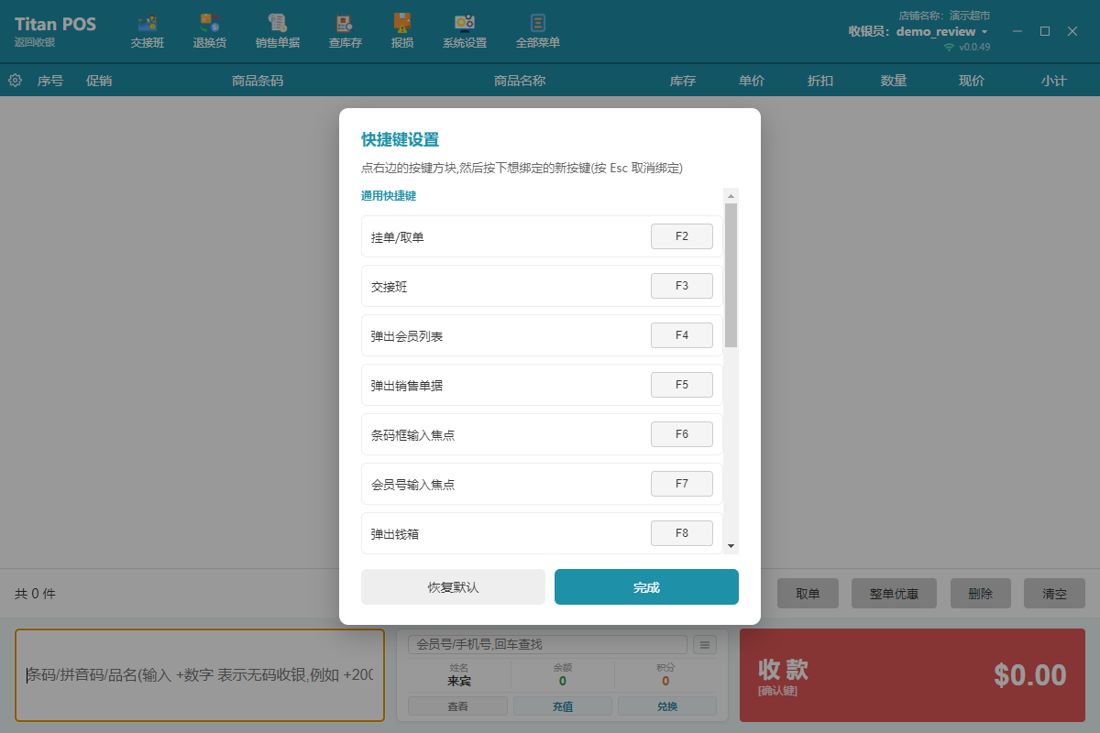
Task: Click the v0.0.49 version label
Action: click(974, 47)
